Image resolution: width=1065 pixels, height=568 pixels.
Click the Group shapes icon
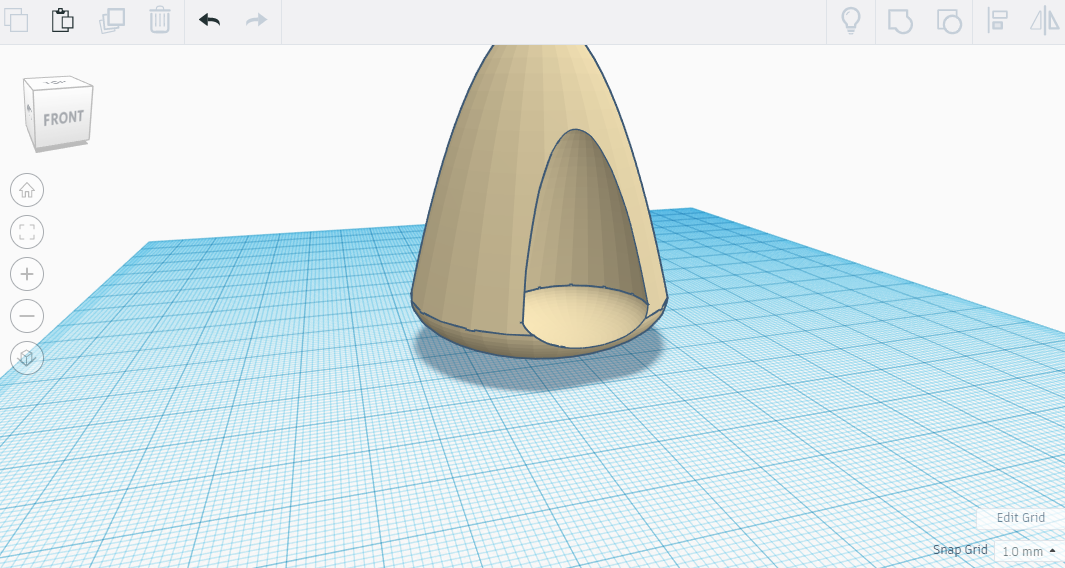click(x=900, y=21)
